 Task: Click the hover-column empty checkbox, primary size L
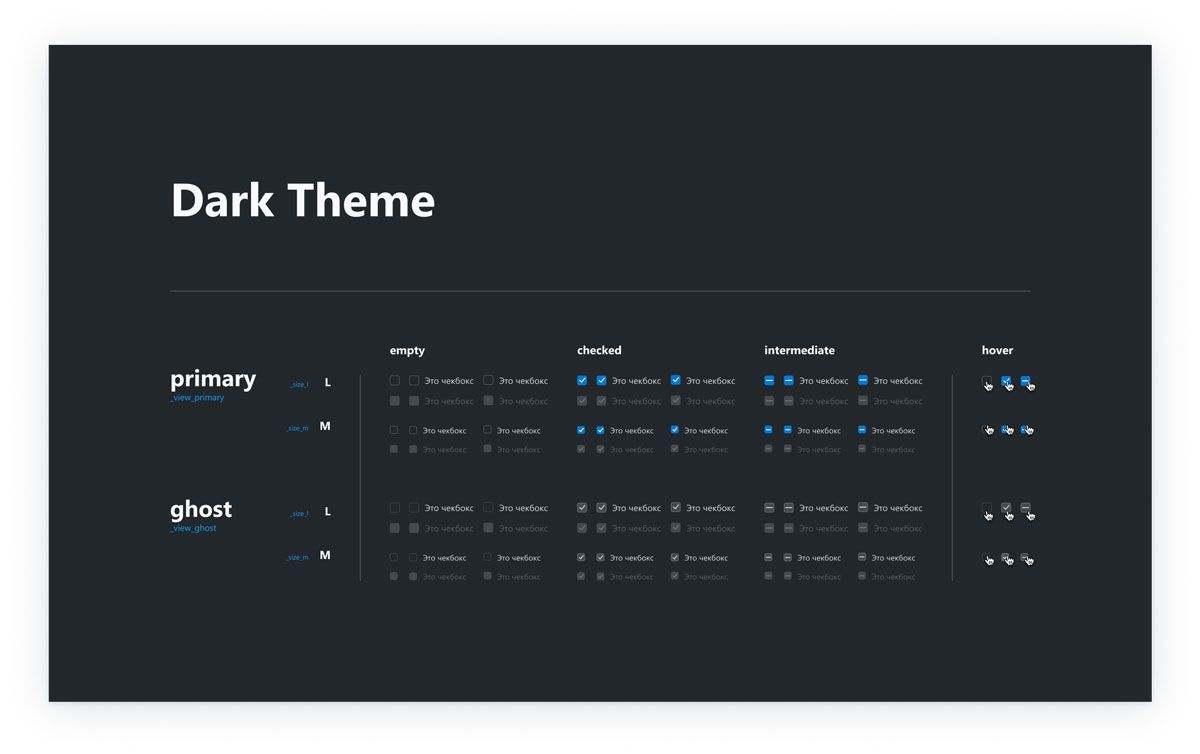coord(987,381)
